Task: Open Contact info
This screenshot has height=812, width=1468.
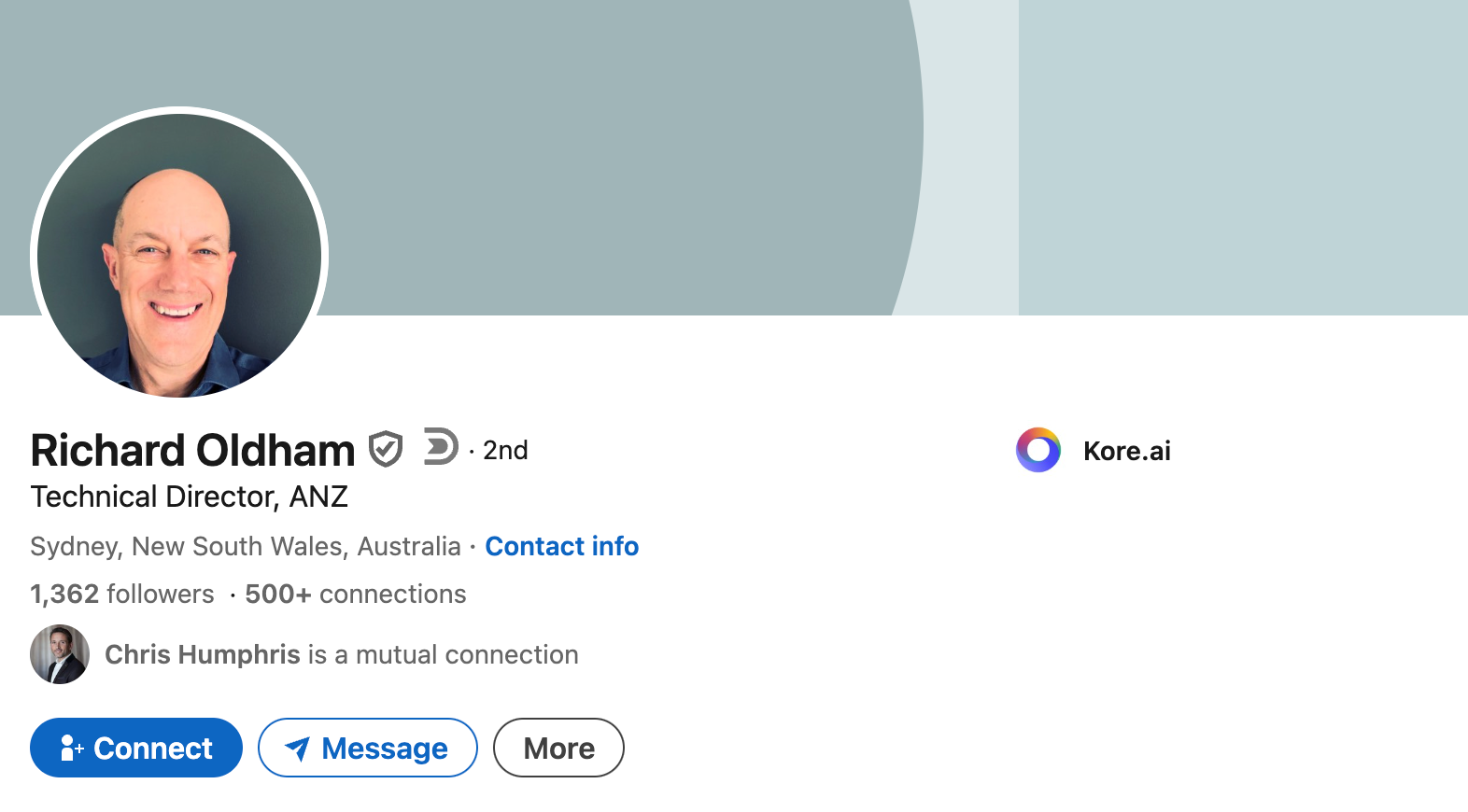Action: coord(561,546)
